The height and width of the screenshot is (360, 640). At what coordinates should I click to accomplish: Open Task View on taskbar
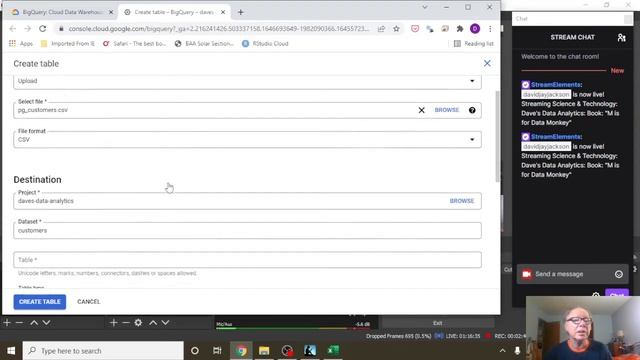pos(217,351)
